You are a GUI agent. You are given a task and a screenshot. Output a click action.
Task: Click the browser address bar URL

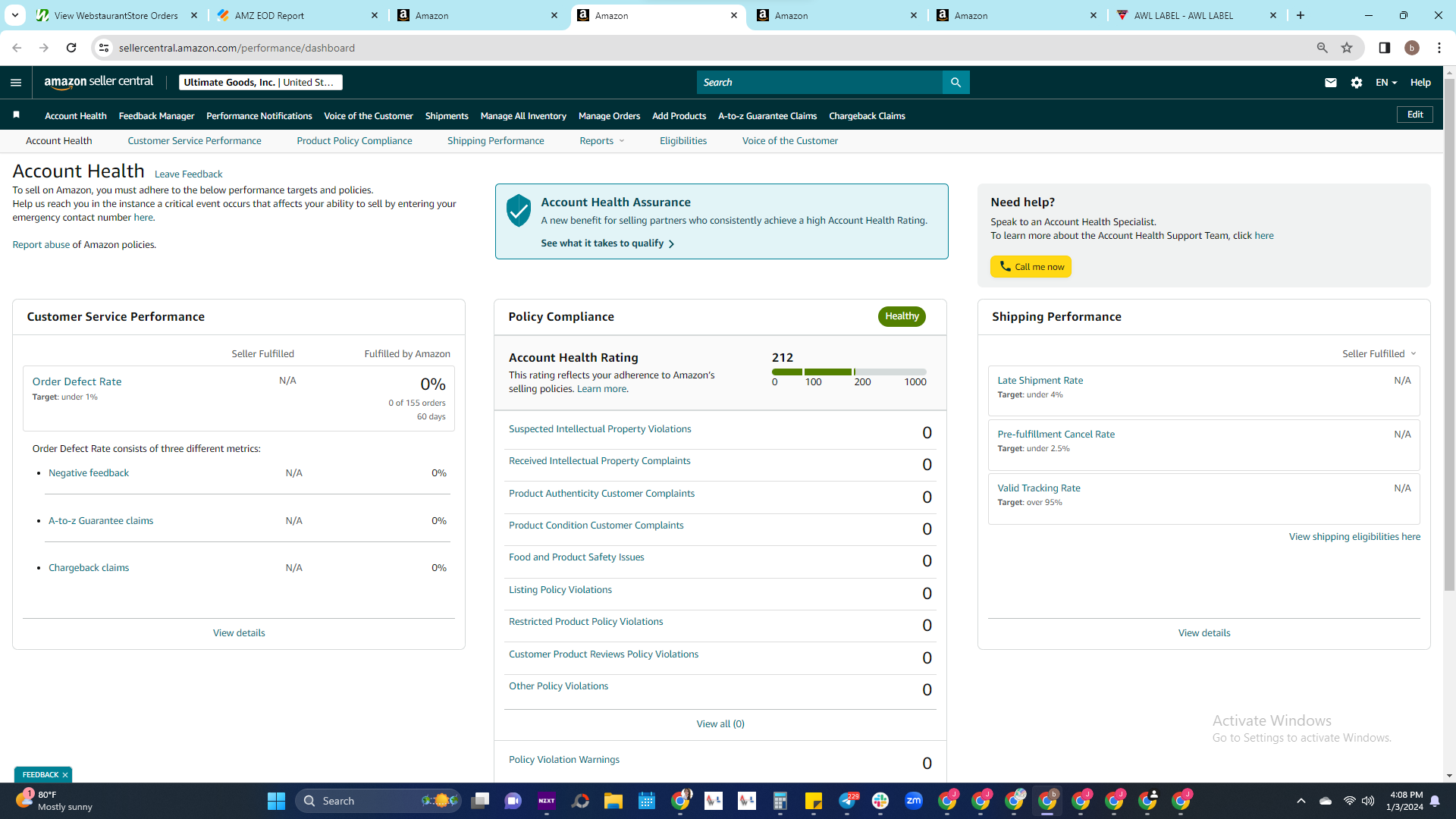click(237, 48)
